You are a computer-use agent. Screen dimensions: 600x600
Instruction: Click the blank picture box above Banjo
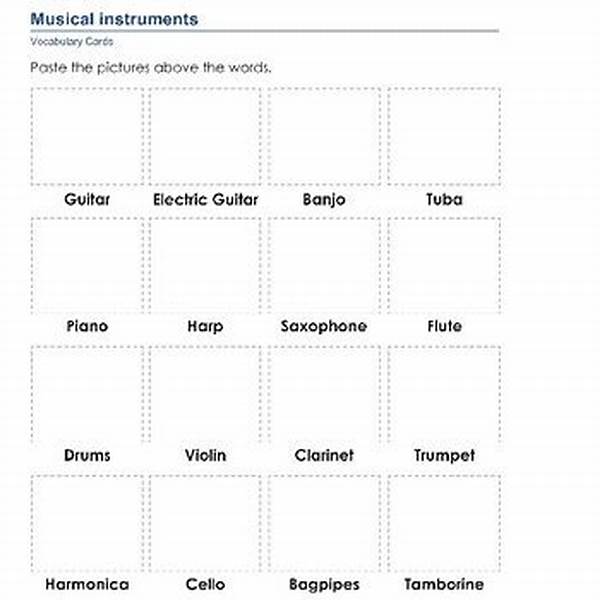click(x=324, y=137)
